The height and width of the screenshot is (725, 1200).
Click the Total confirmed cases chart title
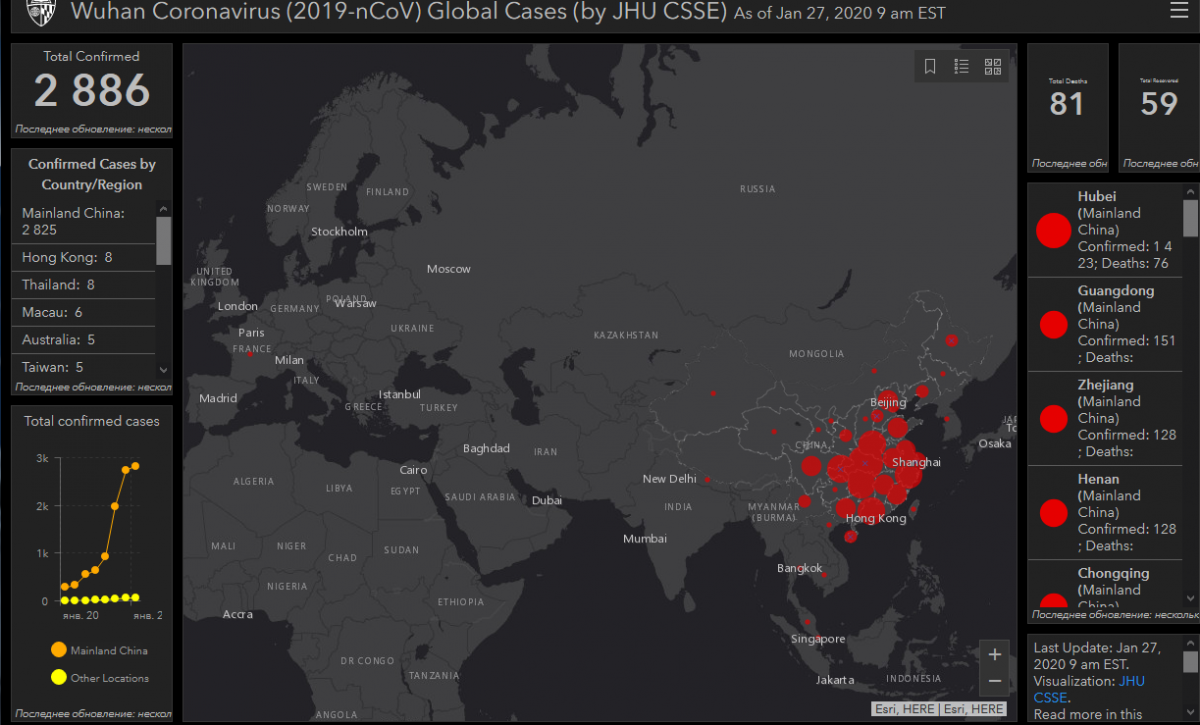point(92,422)
